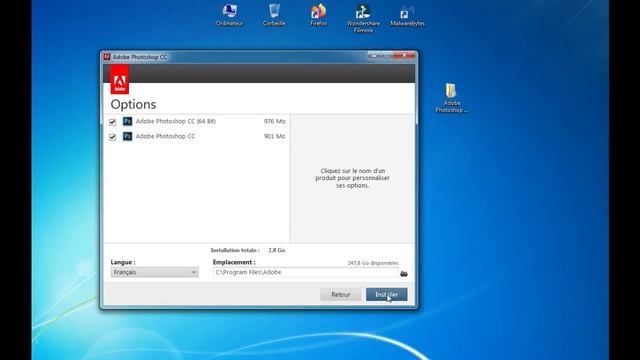Click the 2,8 Go total installation value
Viewport: 640px width, 360px height.
pyautogui.click(x=277, y=250)
